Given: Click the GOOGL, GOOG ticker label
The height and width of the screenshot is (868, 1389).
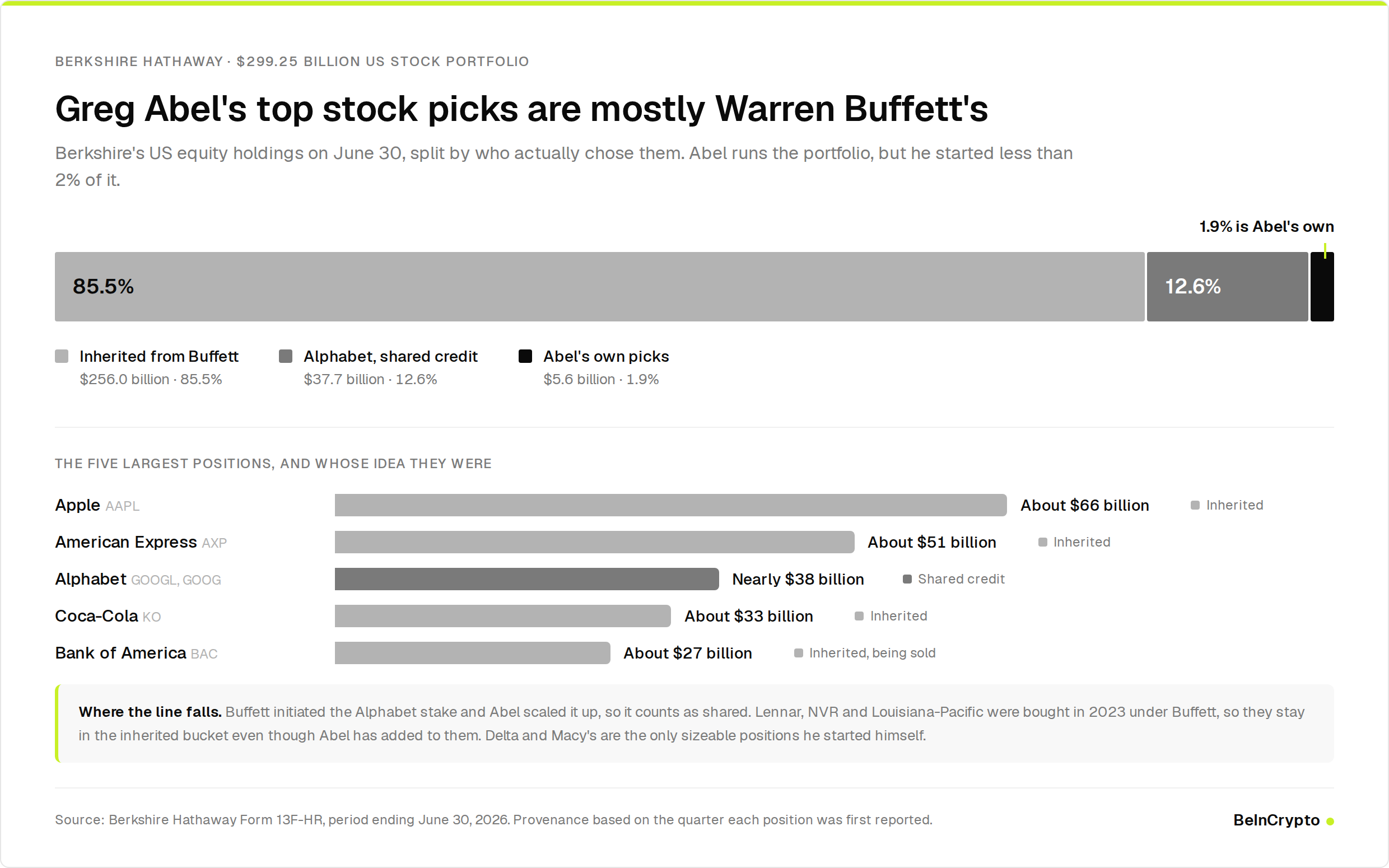Looking at the screenshot, I should coord(176,580).
